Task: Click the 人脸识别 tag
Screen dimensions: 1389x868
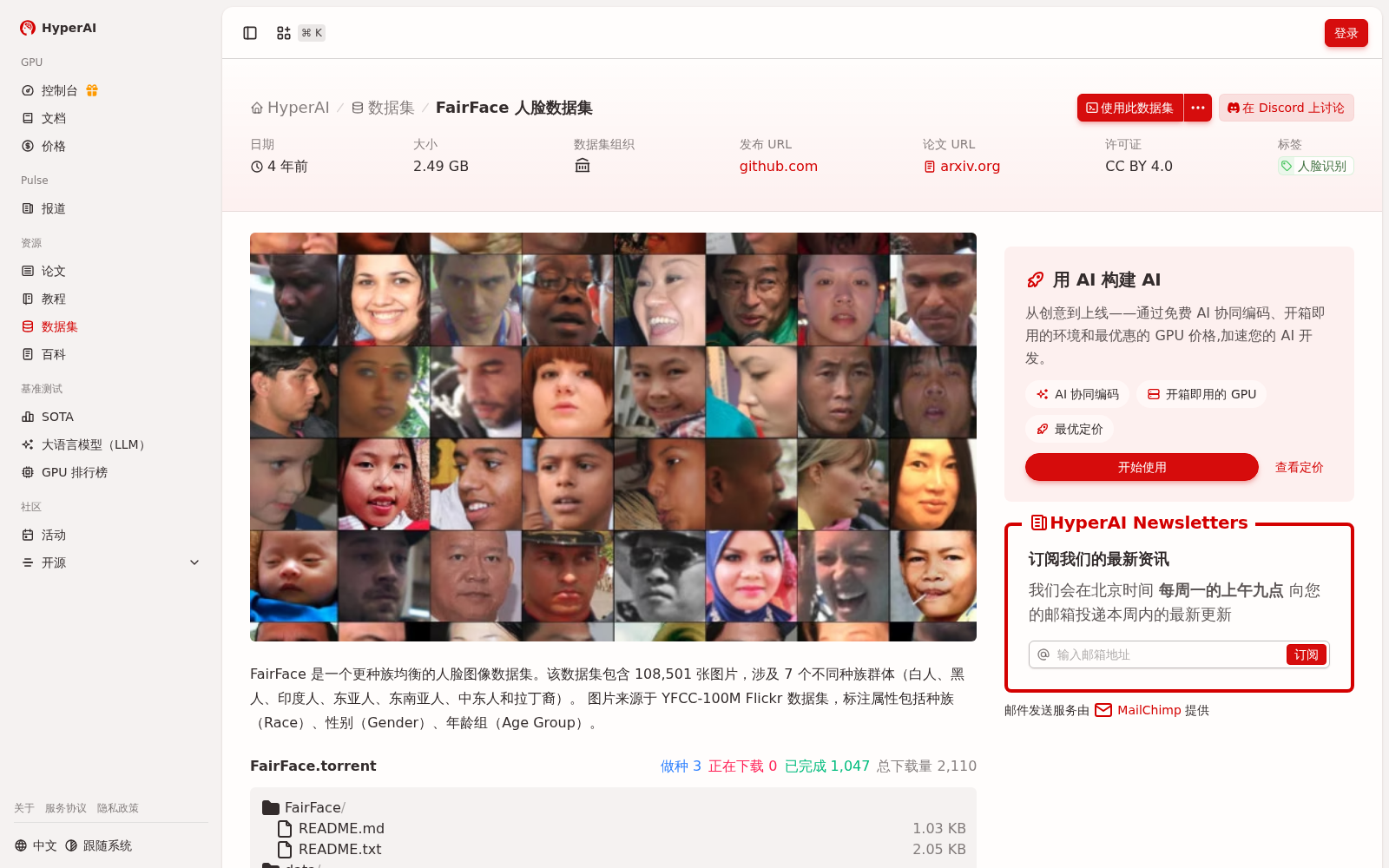Action: coord(1315,166)
